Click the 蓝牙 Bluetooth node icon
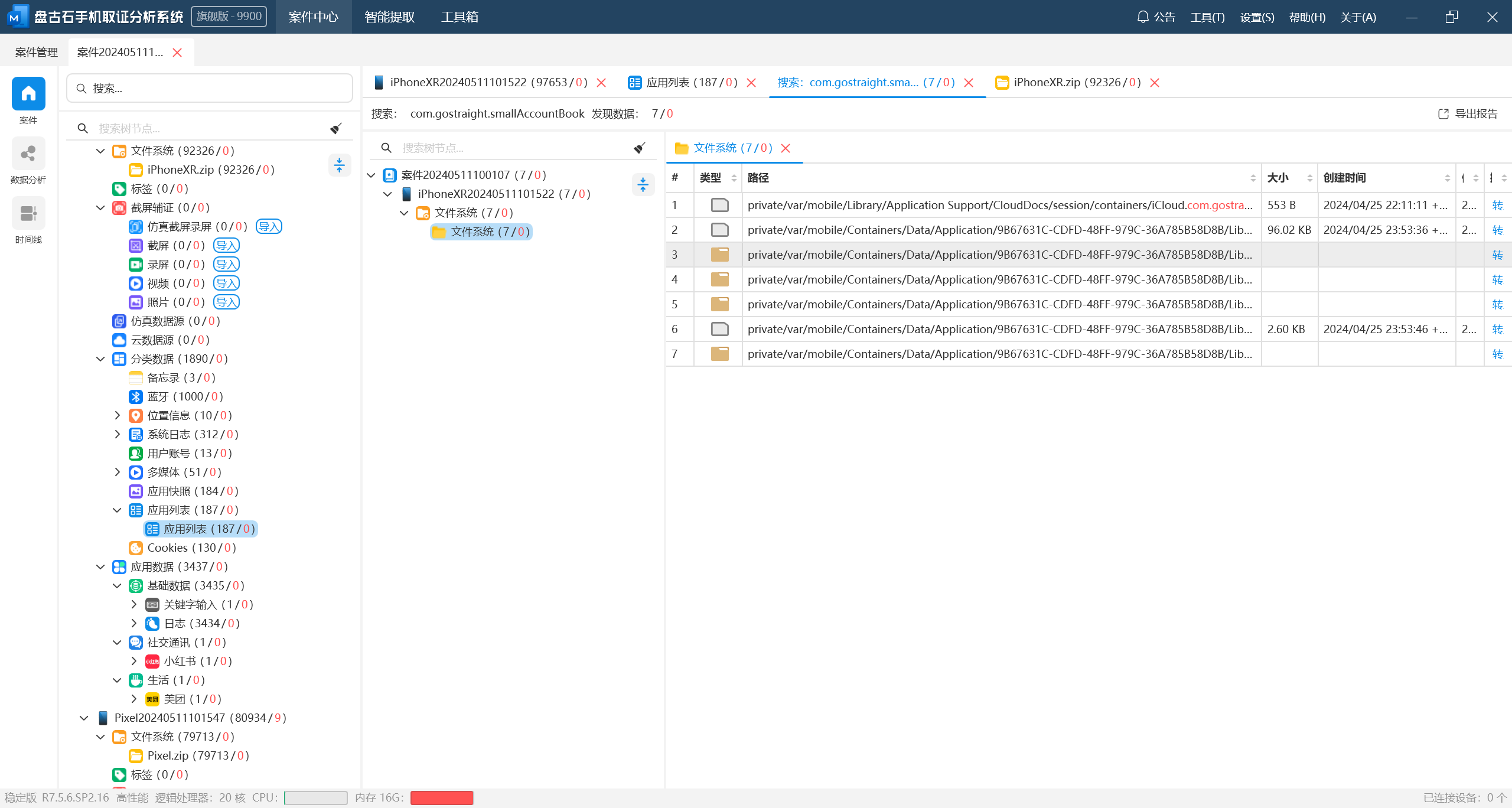Viewport: 1512px width, 808px height. [136, 397]
